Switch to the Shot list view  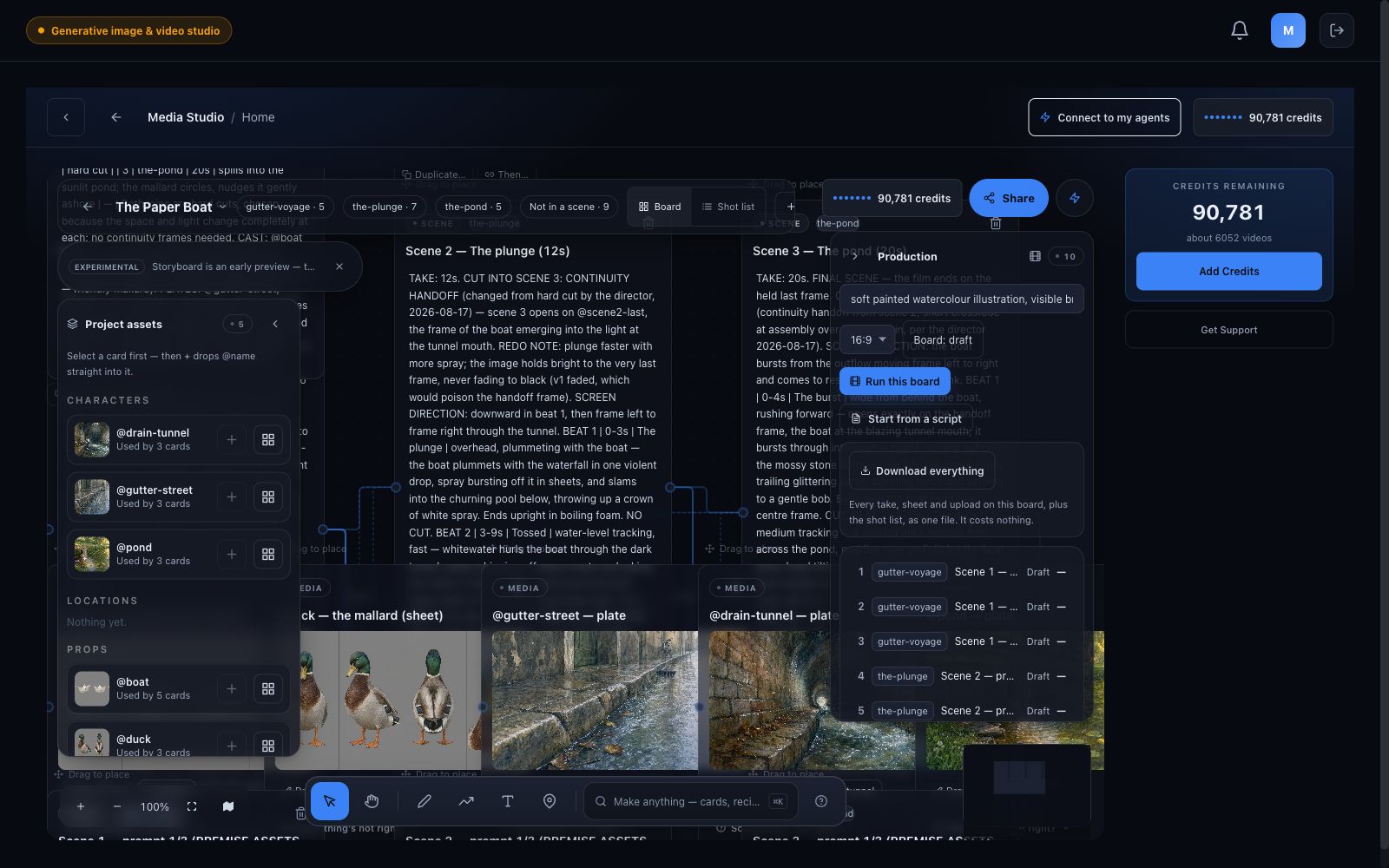[x=728, y=207]
